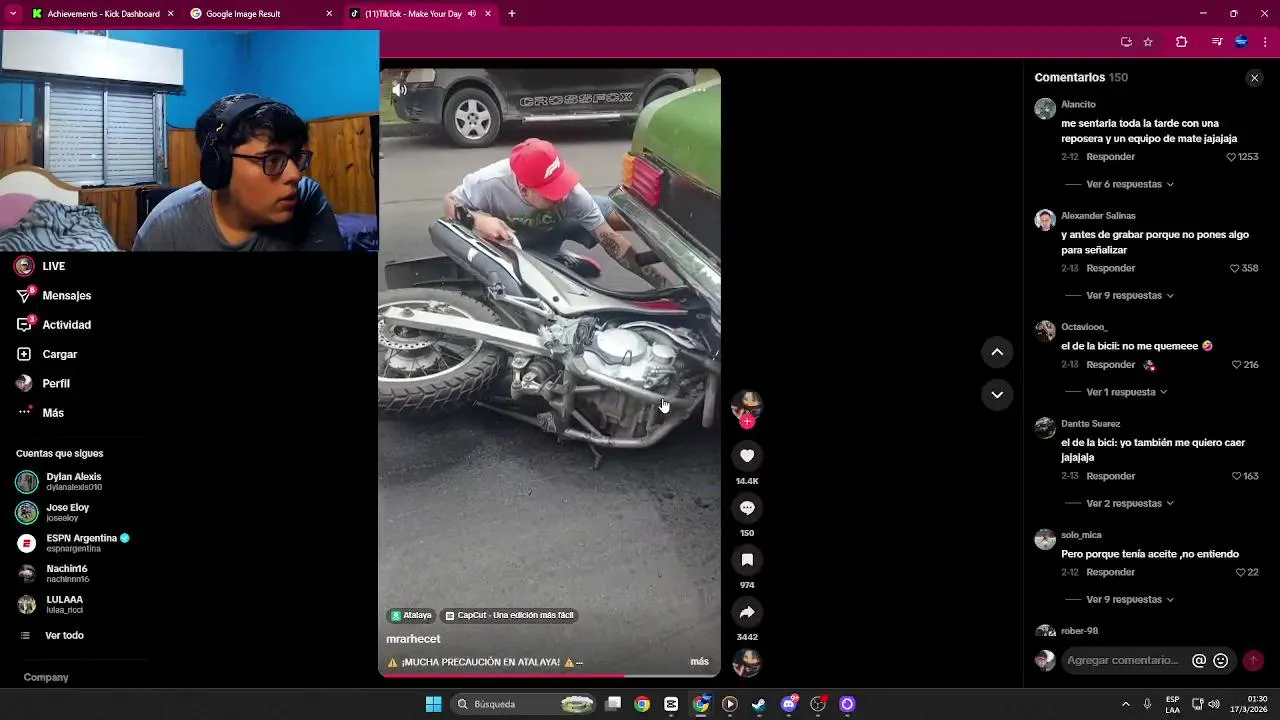Viewport: 1280px width, 720px height.
Task: Switch to Achievements - Kick Dashboard tab
Action: click(103, 14)
